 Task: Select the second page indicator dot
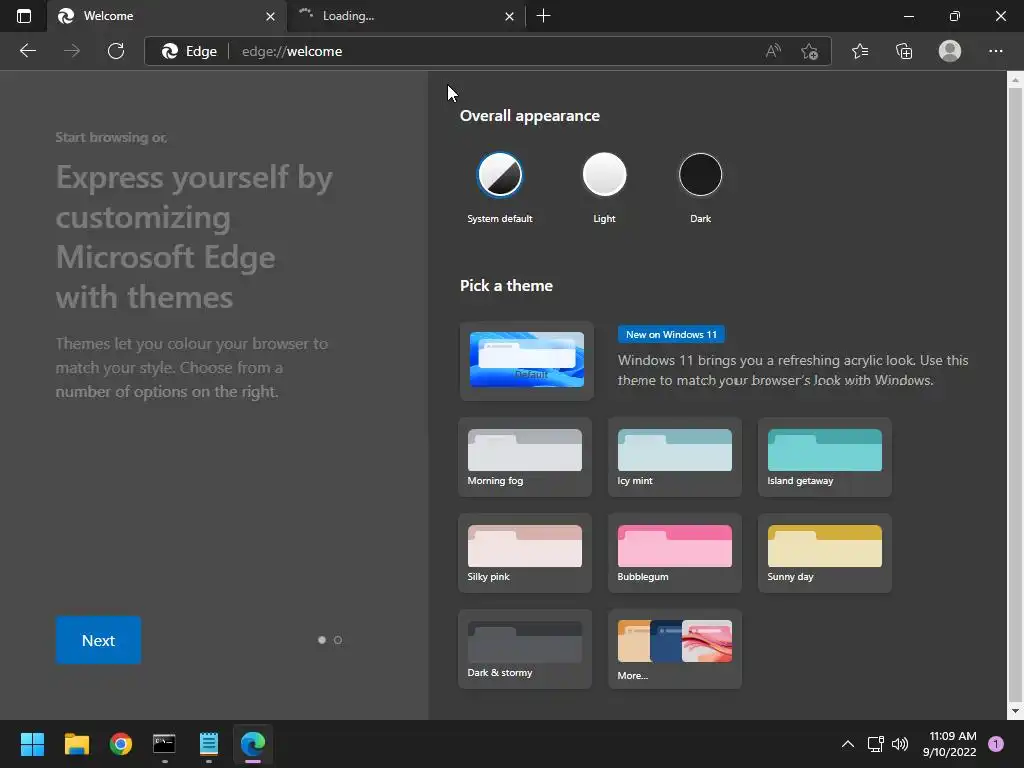click(338, 640)
